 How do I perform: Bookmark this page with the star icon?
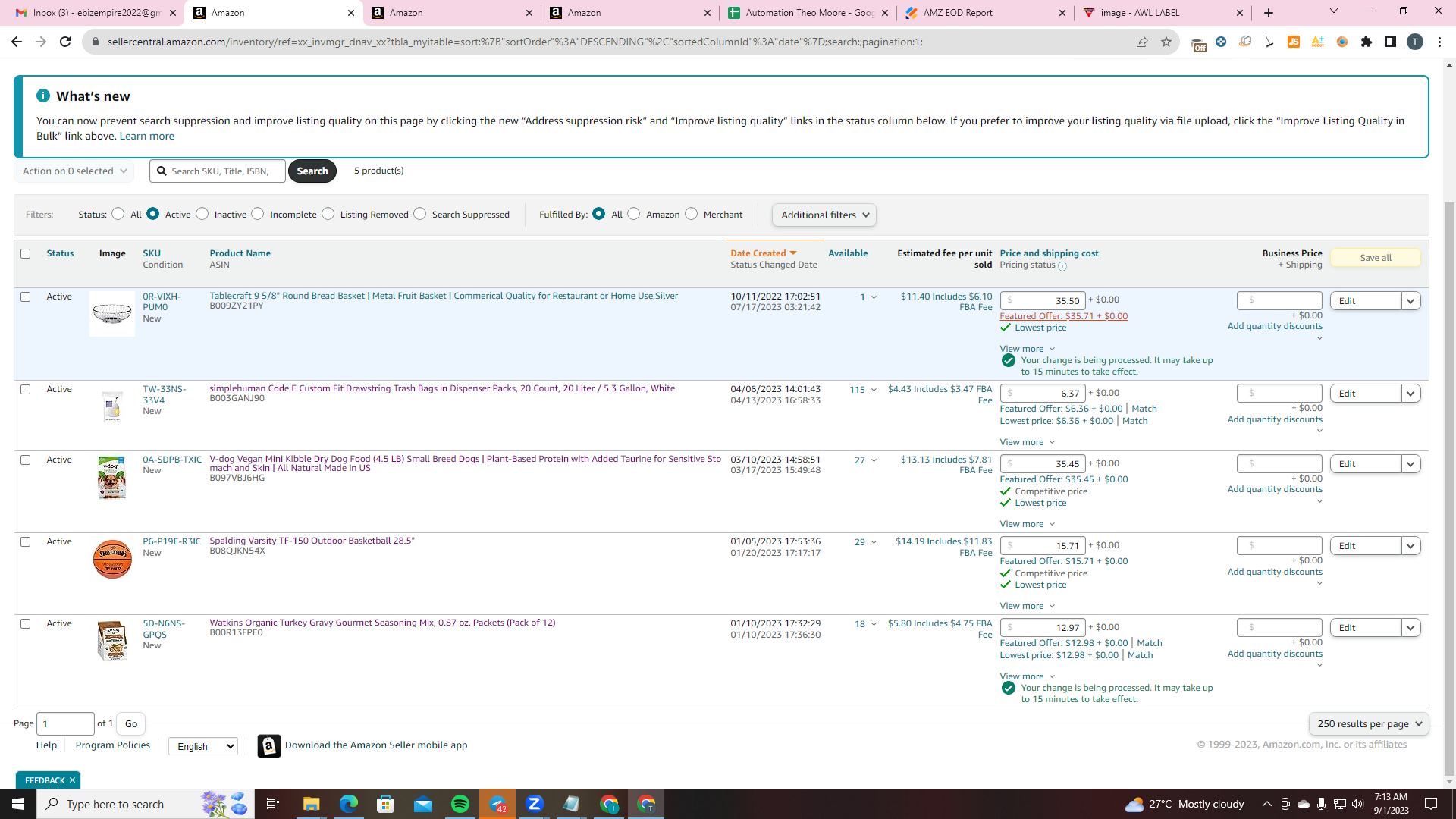(x=1166, y=42)
